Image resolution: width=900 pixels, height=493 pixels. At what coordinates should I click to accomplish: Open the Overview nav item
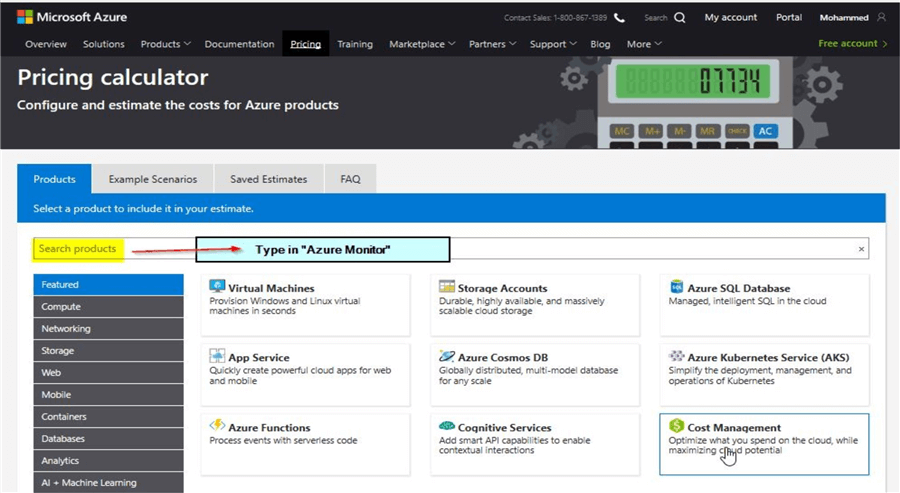click(46, 44)
